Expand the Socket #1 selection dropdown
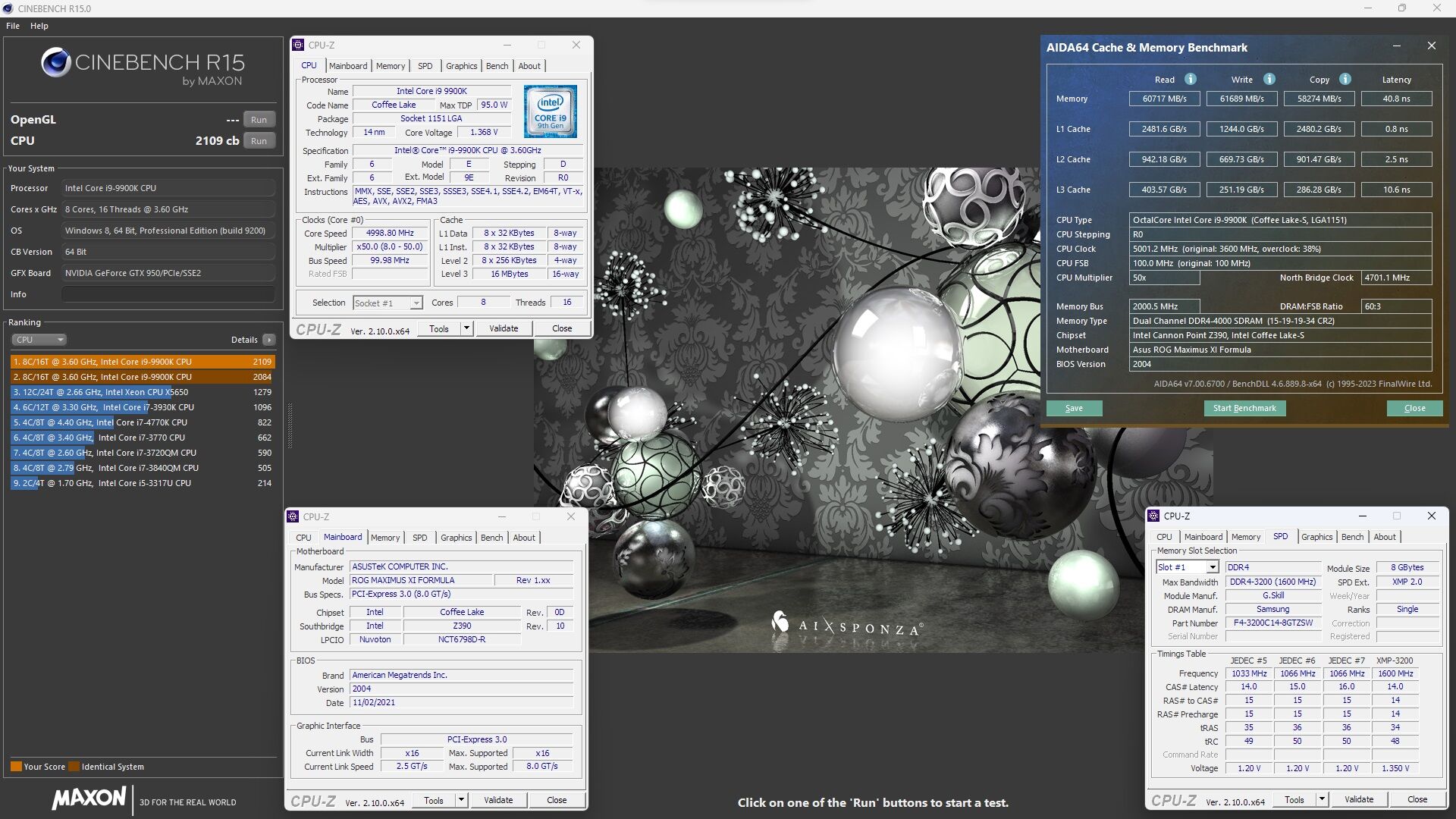 coord(416,303)
